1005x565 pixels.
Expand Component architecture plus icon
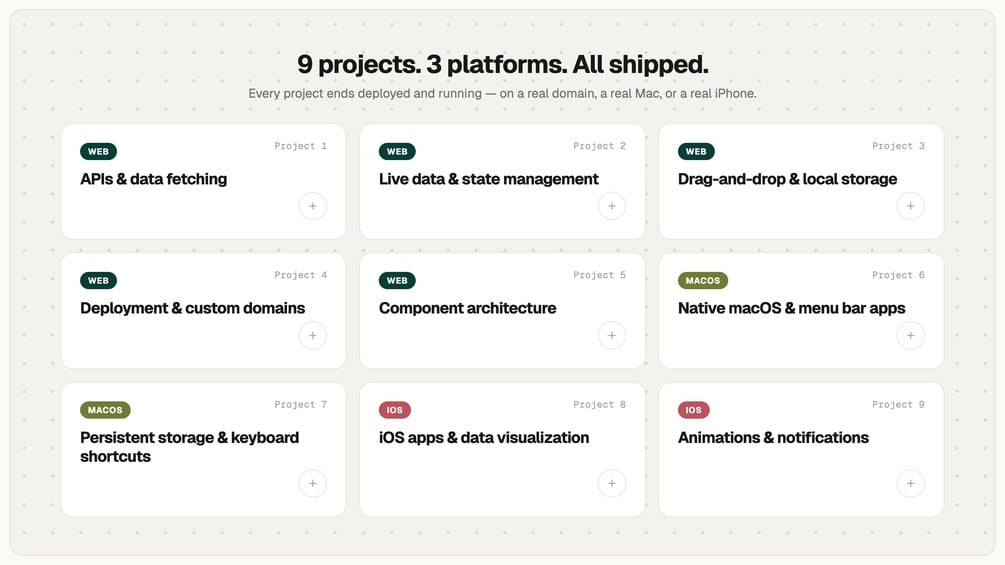pyautogui.click(x=611, y=335)
